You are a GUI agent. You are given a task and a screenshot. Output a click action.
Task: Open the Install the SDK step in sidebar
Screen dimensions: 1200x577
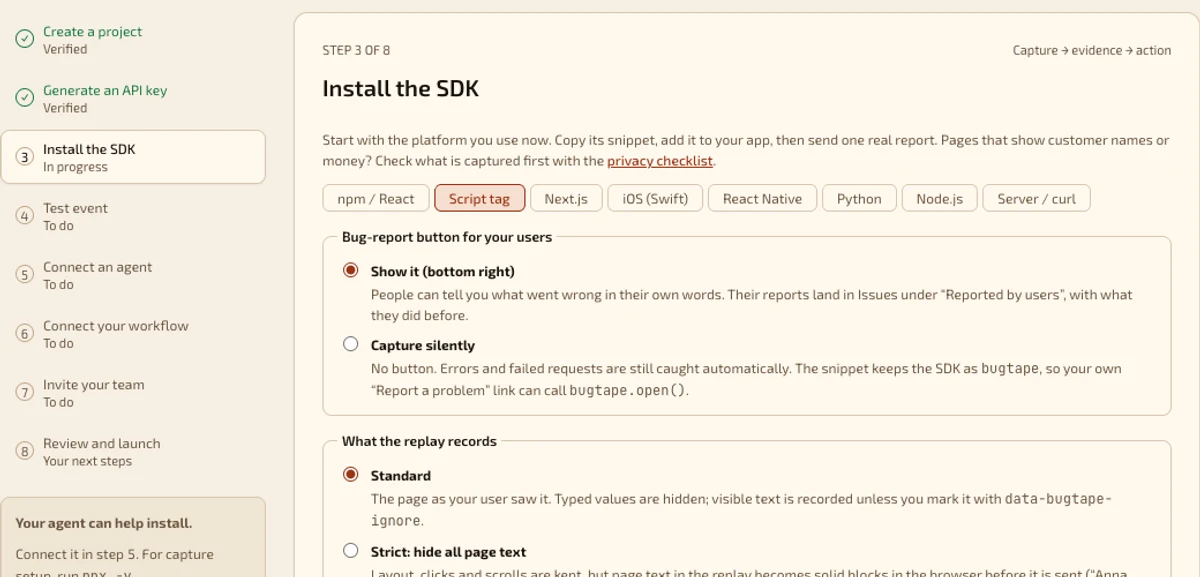coord(133,157)
